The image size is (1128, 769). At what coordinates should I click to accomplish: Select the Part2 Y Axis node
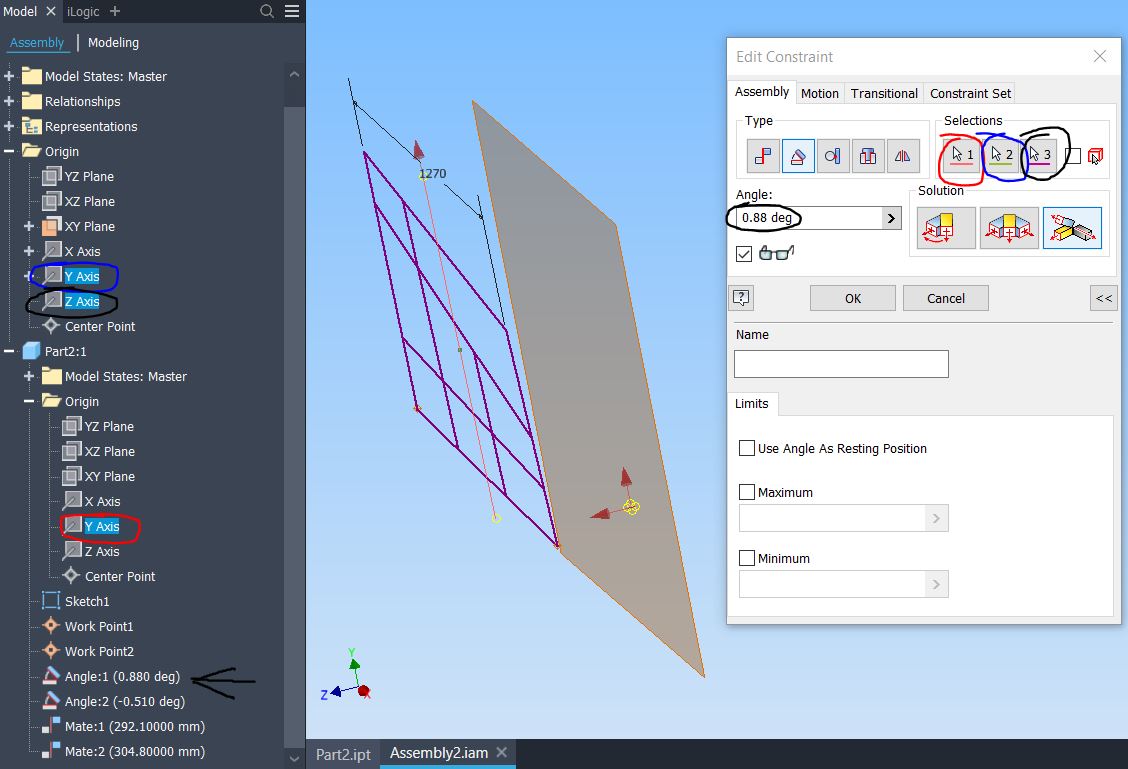coord(101,527)
